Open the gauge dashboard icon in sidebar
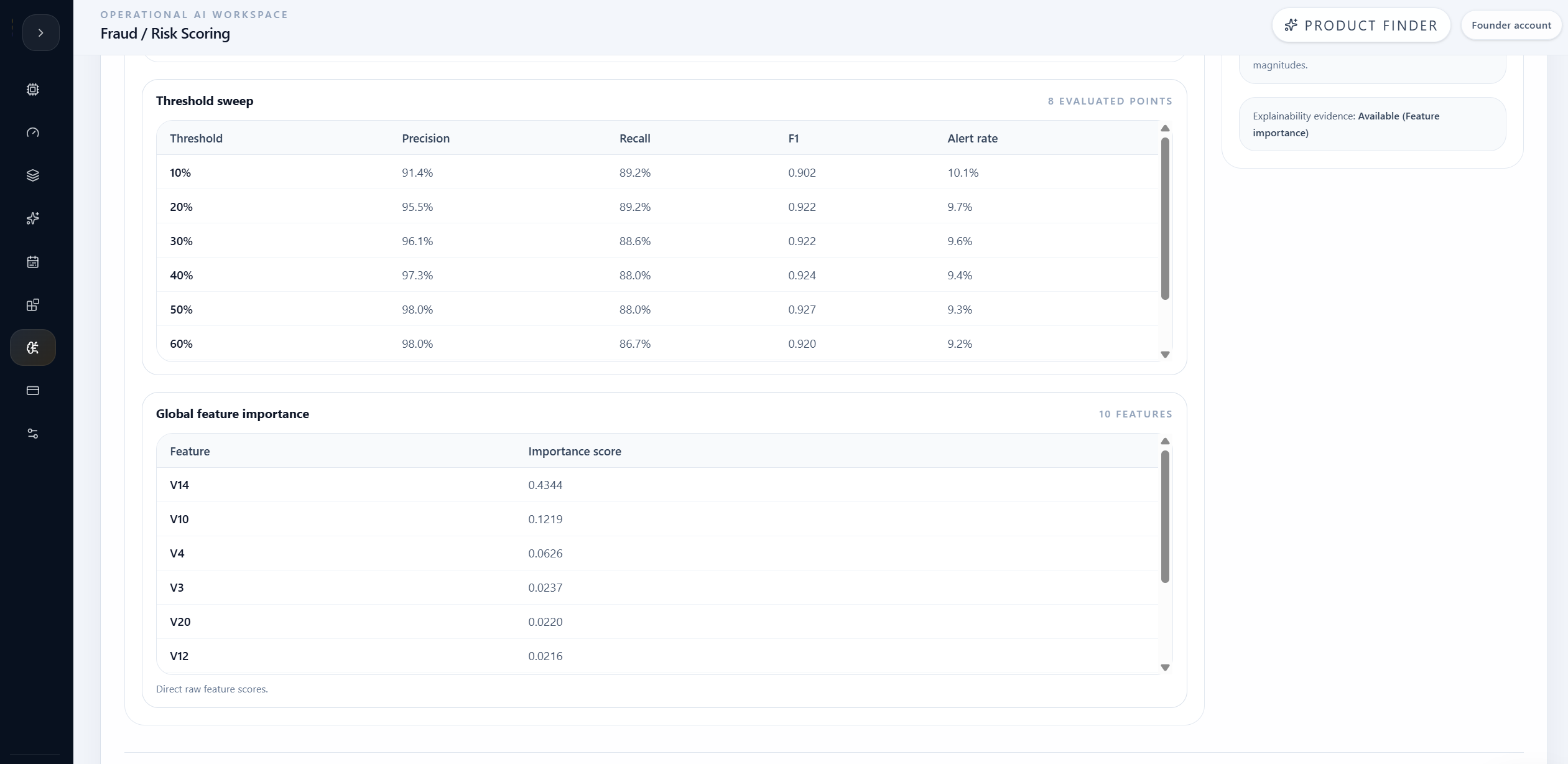The width and height of the screenshot is (1568, 764). pyautogui.click(x=33, y=133)
